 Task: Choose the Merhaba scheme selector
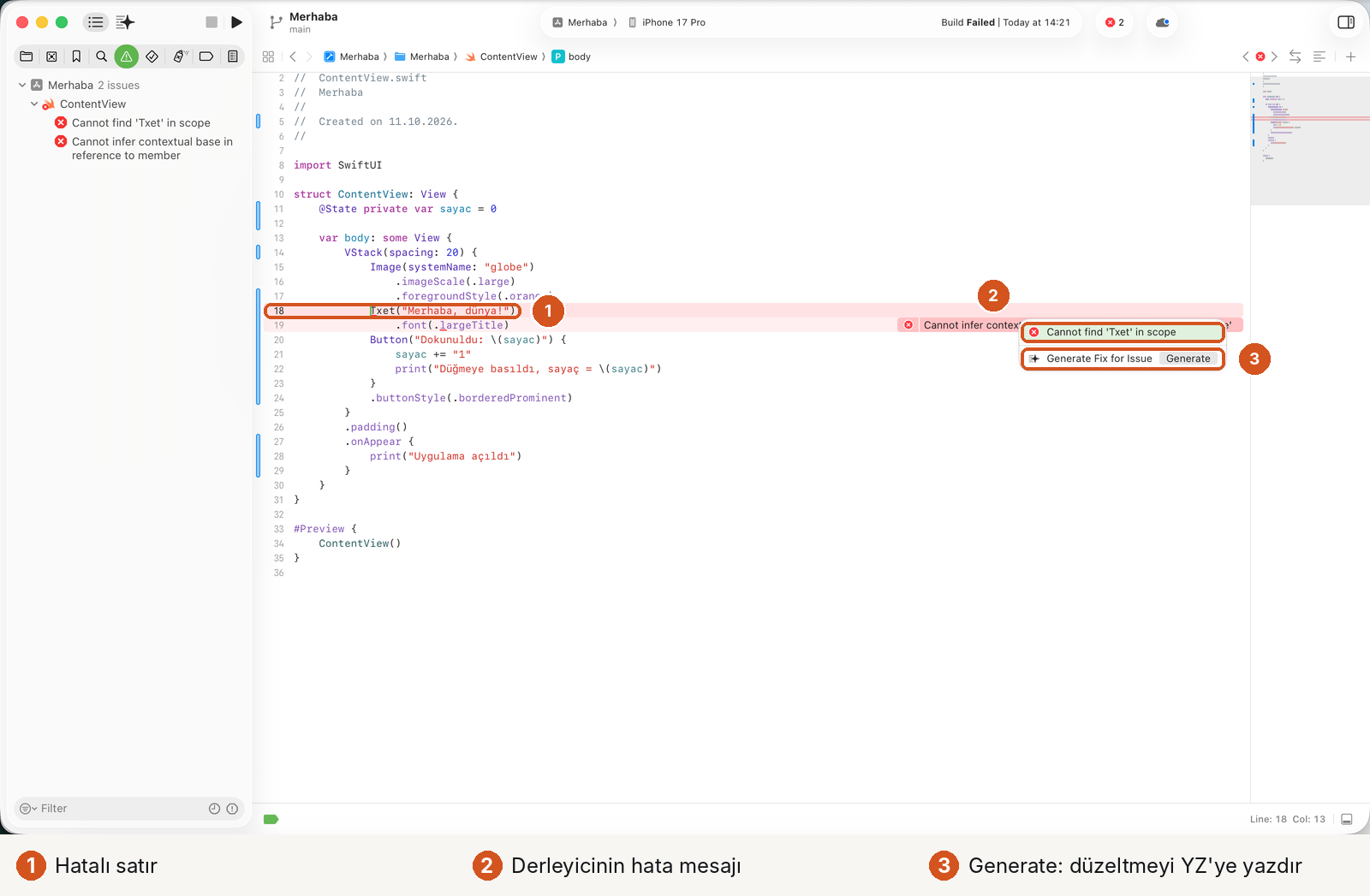pyautogui.click(x=580, y=22)
